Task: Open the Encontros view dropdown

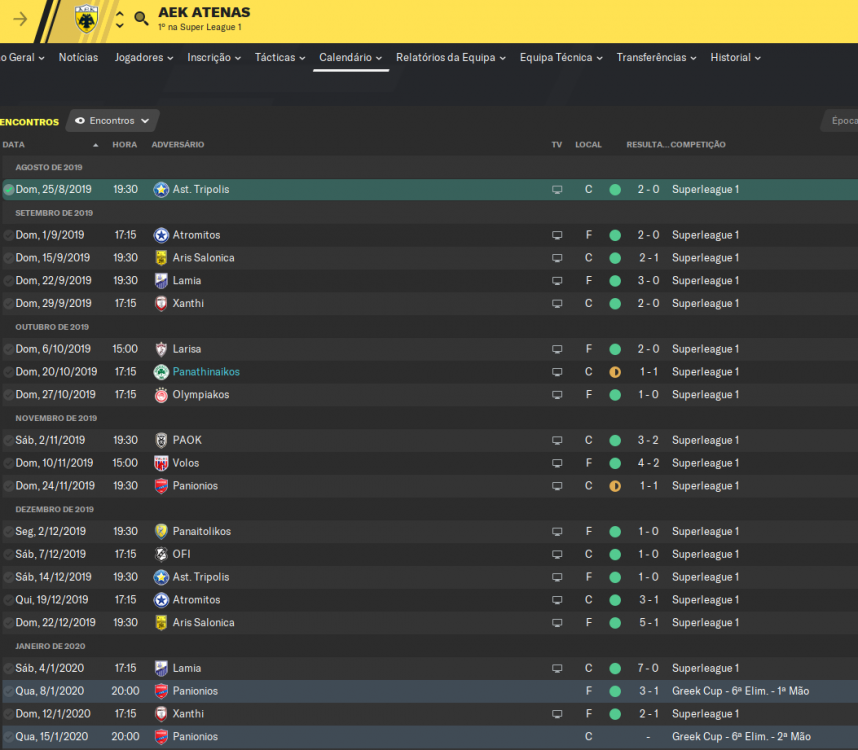Action: click(x=112, y=121)
